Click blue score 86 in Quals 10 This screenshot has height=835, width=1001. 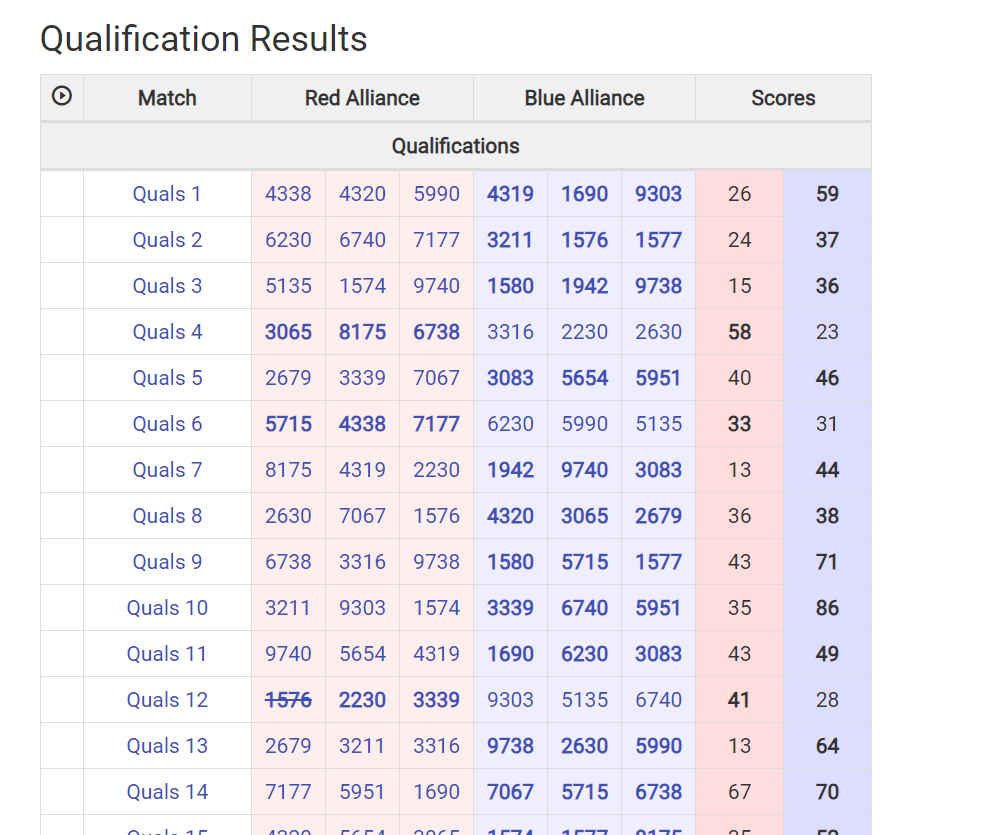[827, 608]
